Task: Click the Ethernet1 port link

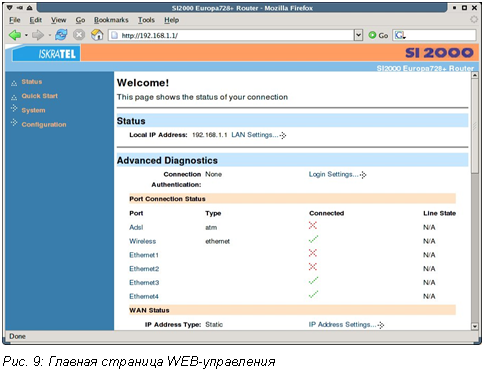Action: coord(144,255)
